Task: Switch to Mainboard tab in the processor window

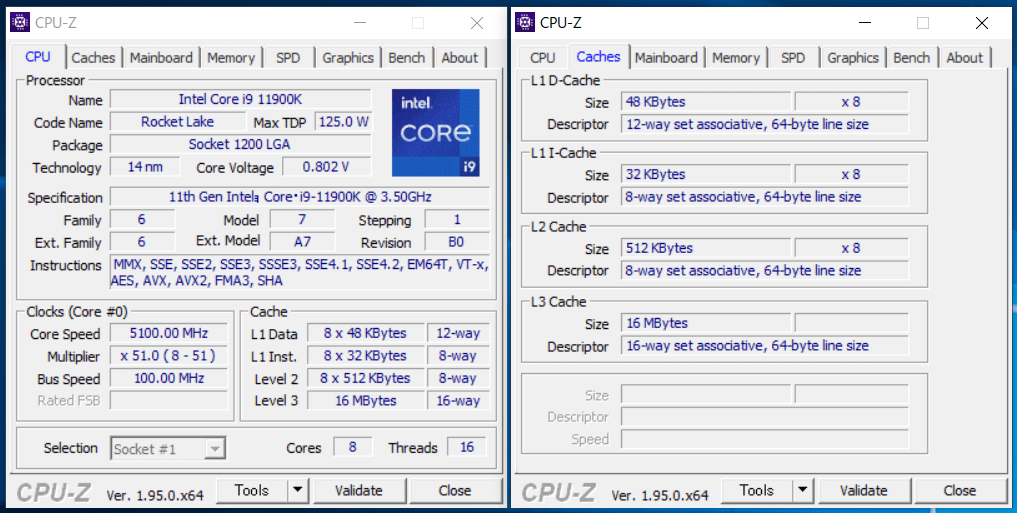Action: tap(163, 58)
